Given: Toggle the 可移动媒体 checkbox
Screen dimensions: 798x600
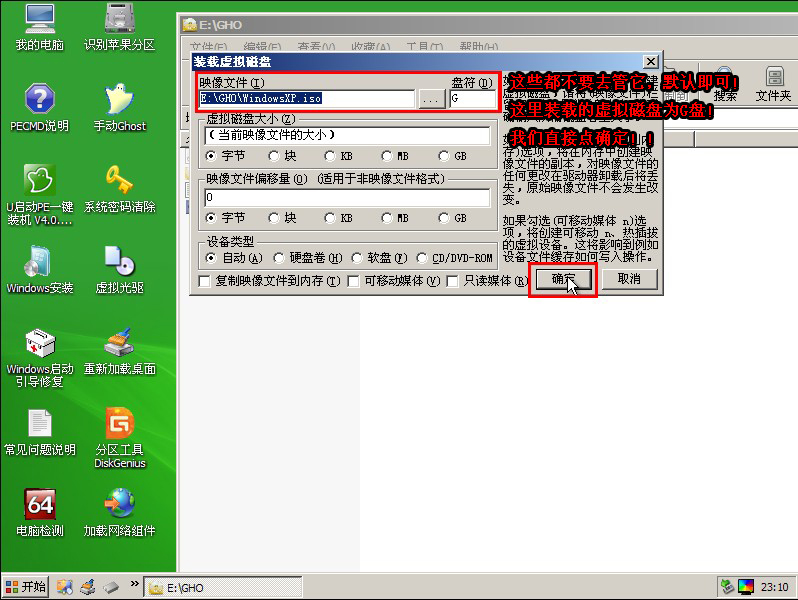Looking at the screenshot, I should click(x=354, y=282).
